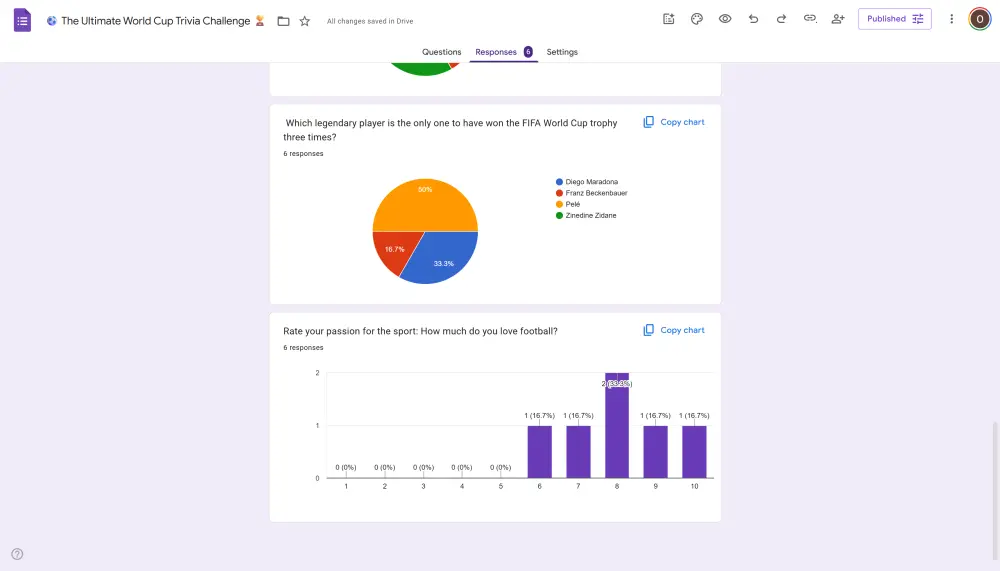Screen dimensions: 1000x571
Task: Click Pelé legend entry
Action: pos(568,204)
